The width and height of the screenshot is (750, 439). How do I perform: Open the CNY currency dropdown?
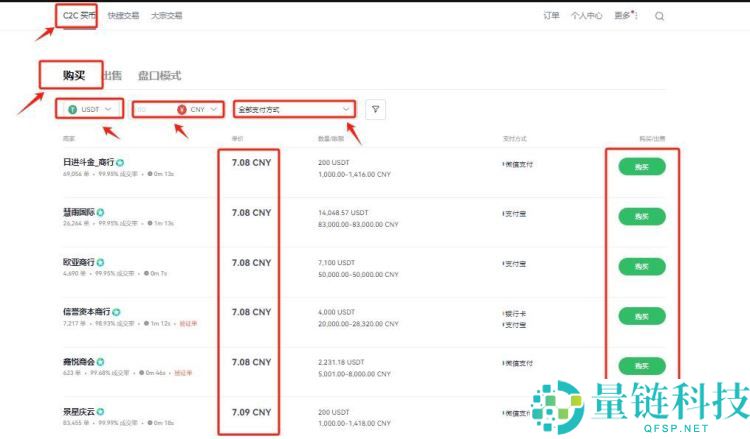197,109
